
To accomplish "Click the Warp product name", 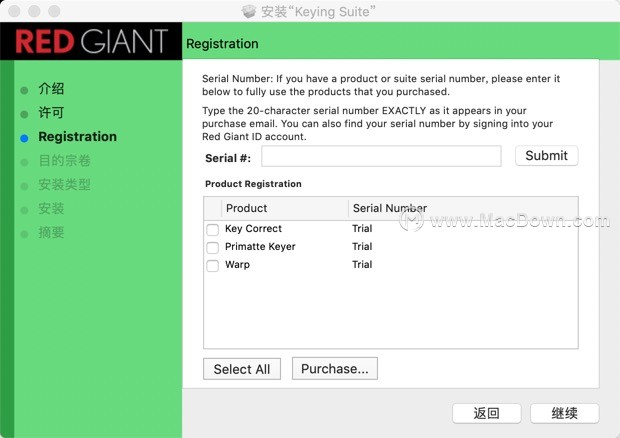I will click(237, 265).
